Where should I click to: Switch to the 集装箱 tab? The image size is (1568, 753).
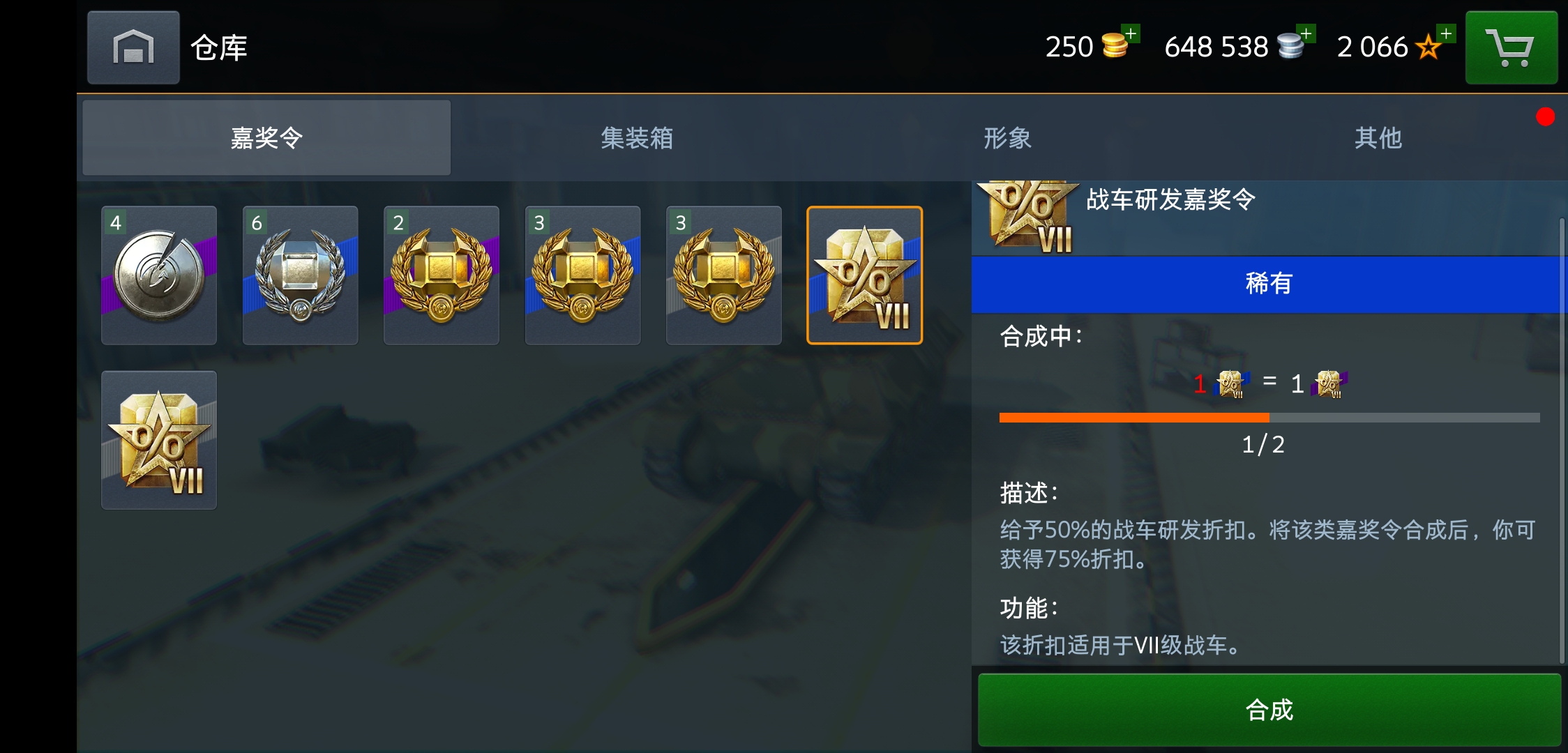[x=637, y=137]
